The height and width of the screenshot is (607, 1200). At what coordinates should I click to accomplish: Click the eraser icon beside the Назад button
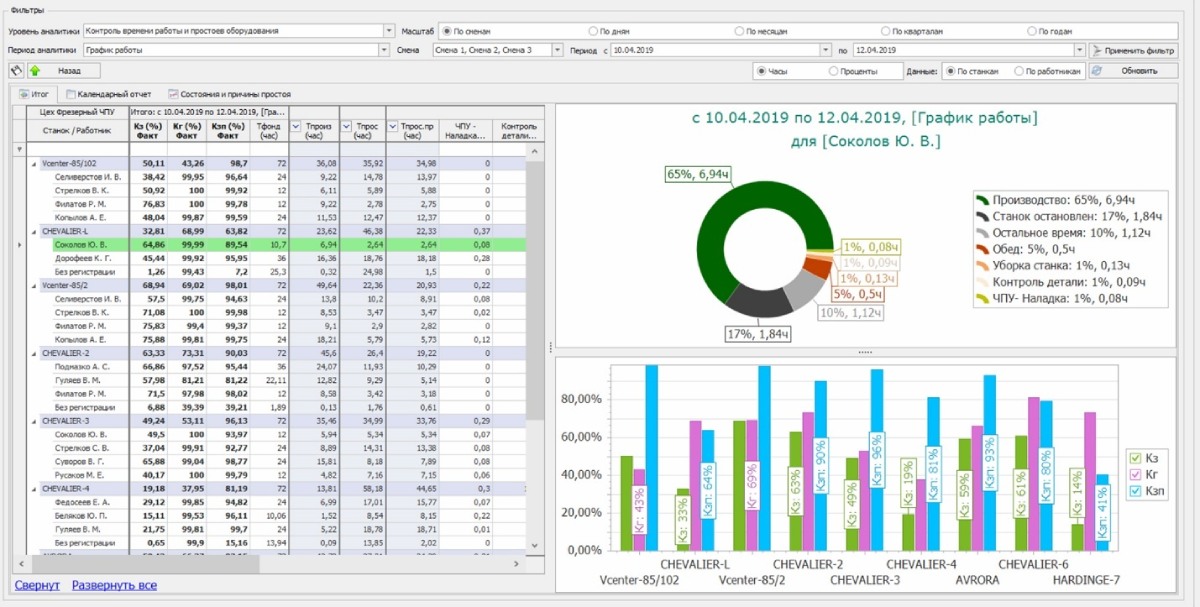point(15,71)
